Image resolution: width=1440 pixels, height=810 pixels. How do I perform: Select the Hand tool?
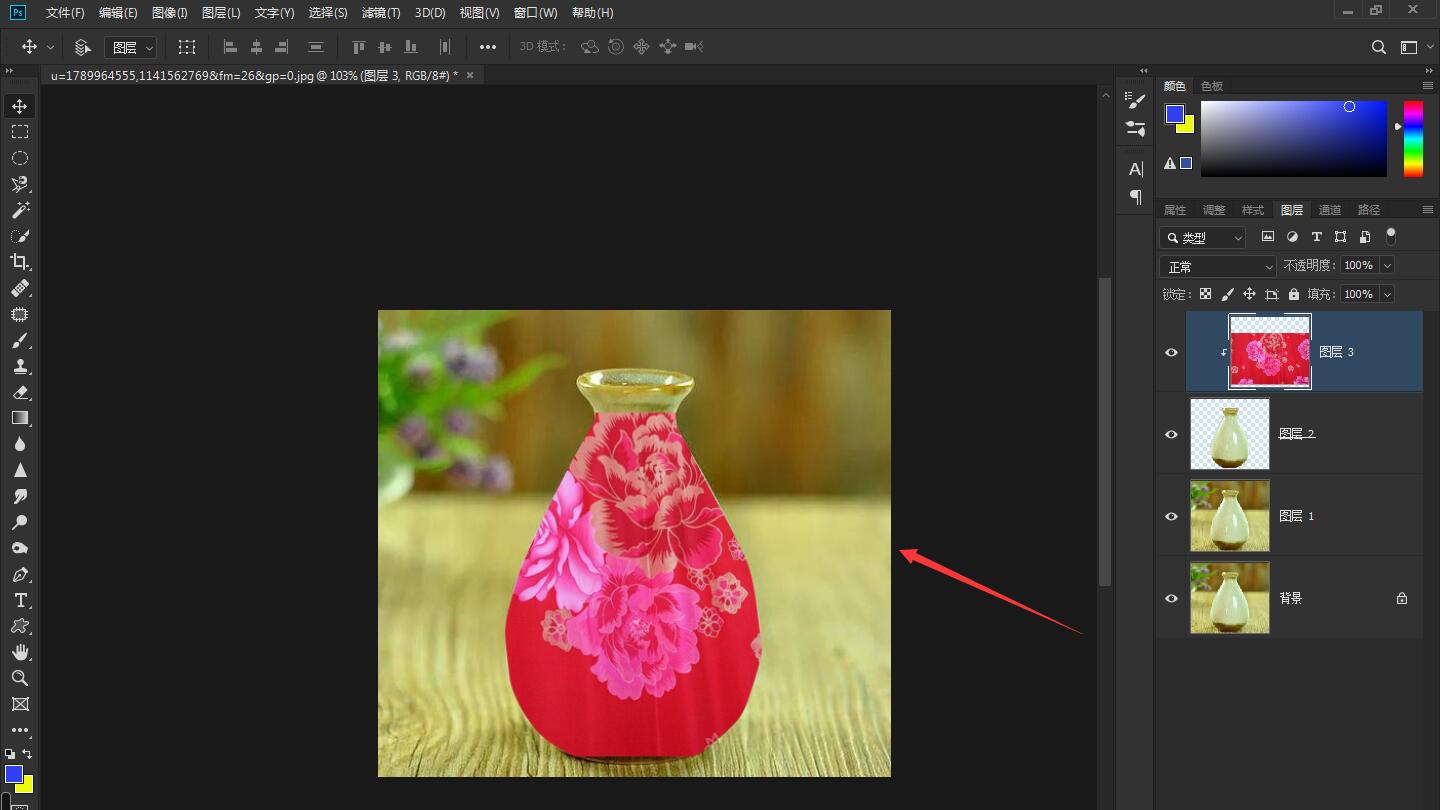[x=20, y=652]
